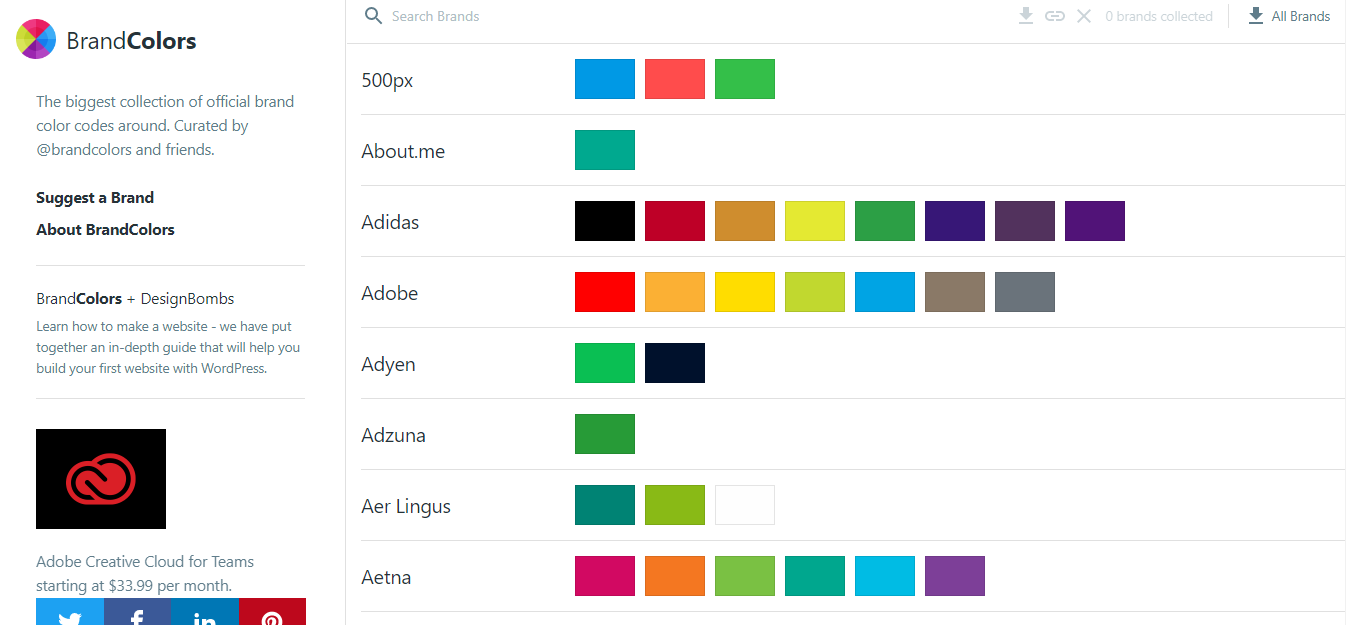
Task: Clear the collection using the X icon
Action: coord(1083,16)
